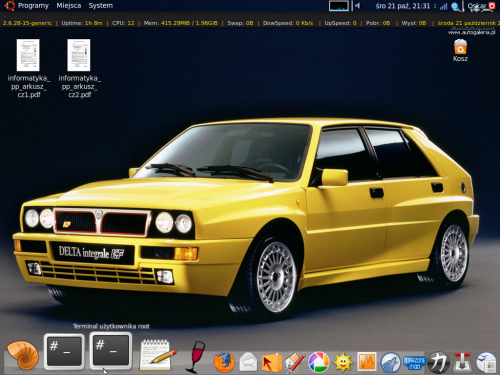
Task: Open the Miejsca menu
Action: (69, 6)
